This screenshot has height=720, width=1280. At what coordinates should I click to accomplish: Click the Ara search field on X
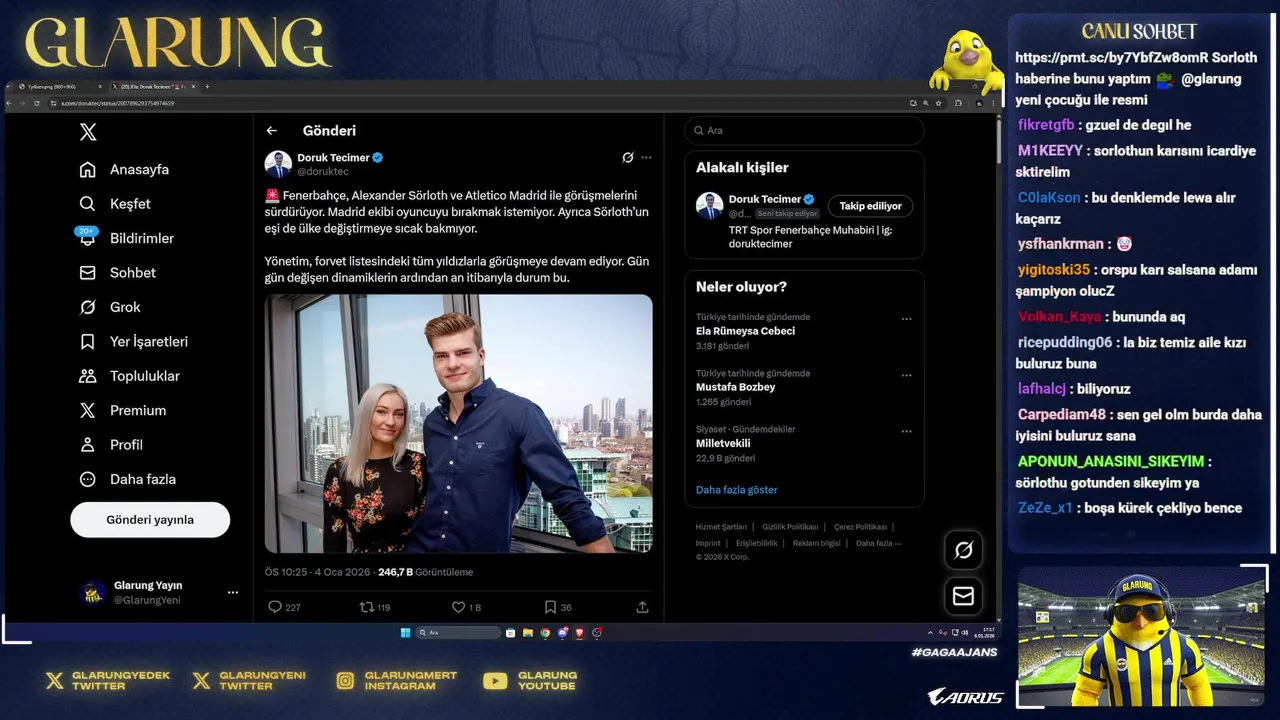tap(805, 131)
